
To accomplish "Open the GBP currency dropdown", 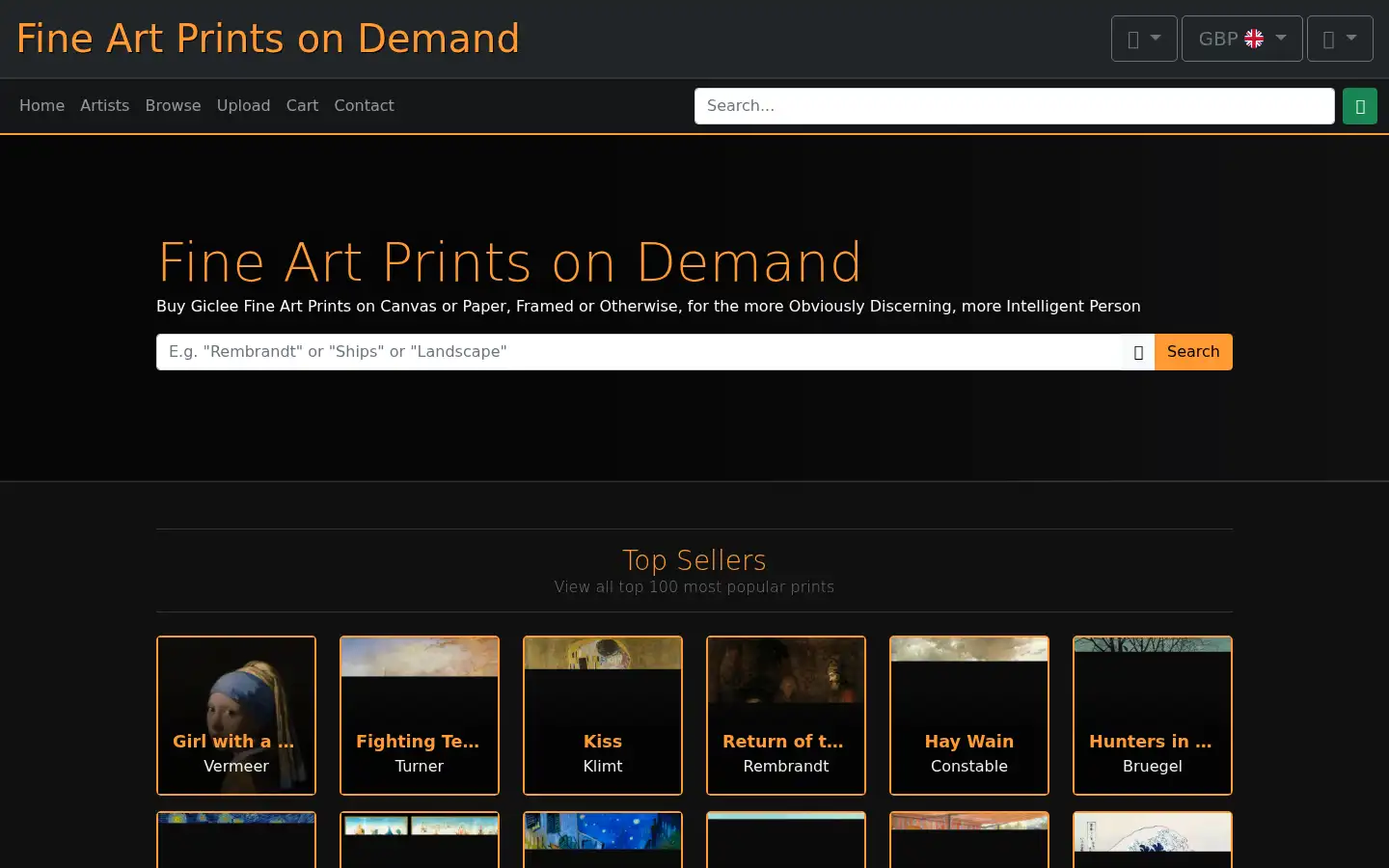I will [1241, 39].
